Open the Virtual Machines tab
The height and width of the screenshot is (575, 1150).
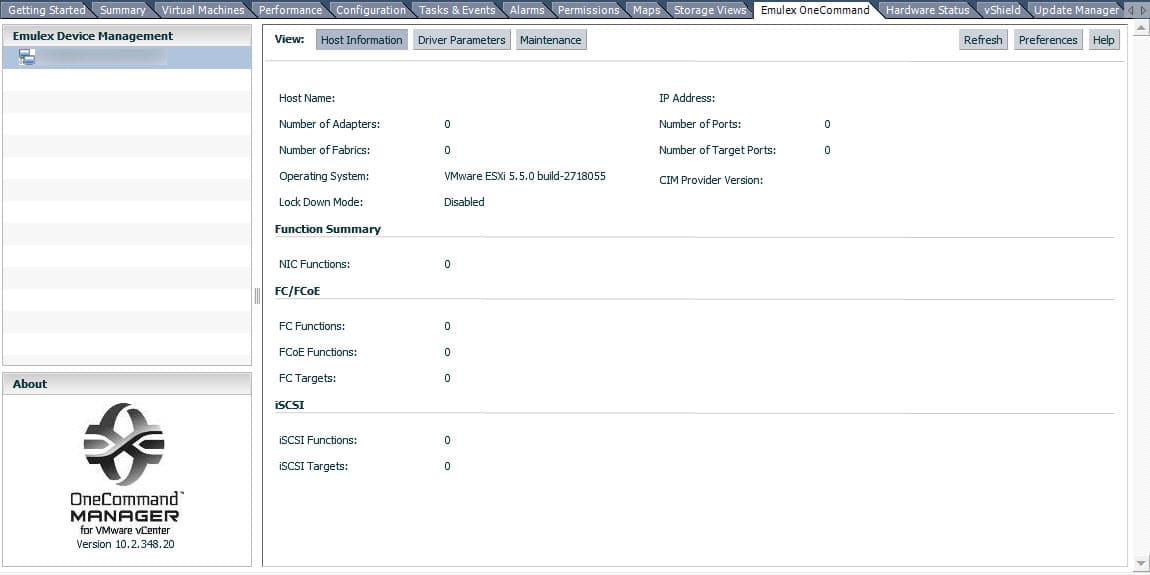(203, 10)
